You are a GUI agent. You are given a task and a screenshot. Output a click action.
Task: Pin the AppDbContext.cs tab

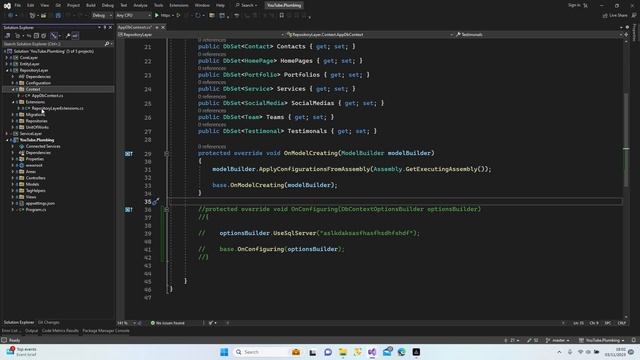pos(157,27)
